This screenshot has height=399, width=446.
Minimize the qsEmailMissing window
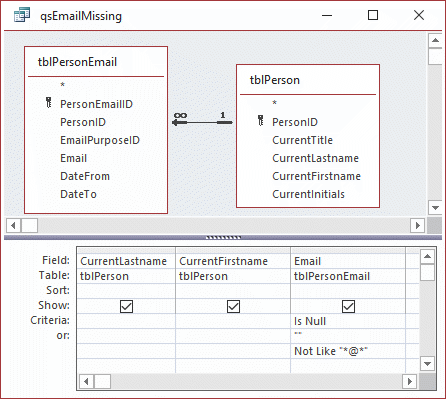click(x=327, y=15)
